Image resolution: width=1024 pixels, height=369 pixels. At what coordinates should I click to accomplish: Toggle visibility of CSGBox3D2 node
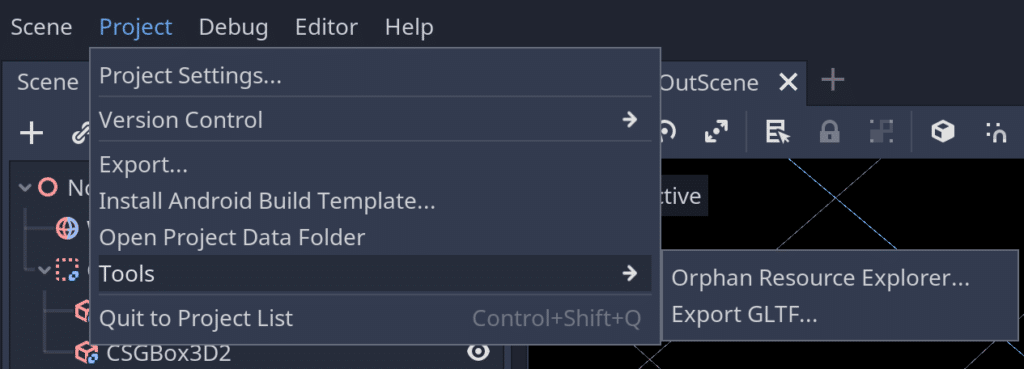478,353
